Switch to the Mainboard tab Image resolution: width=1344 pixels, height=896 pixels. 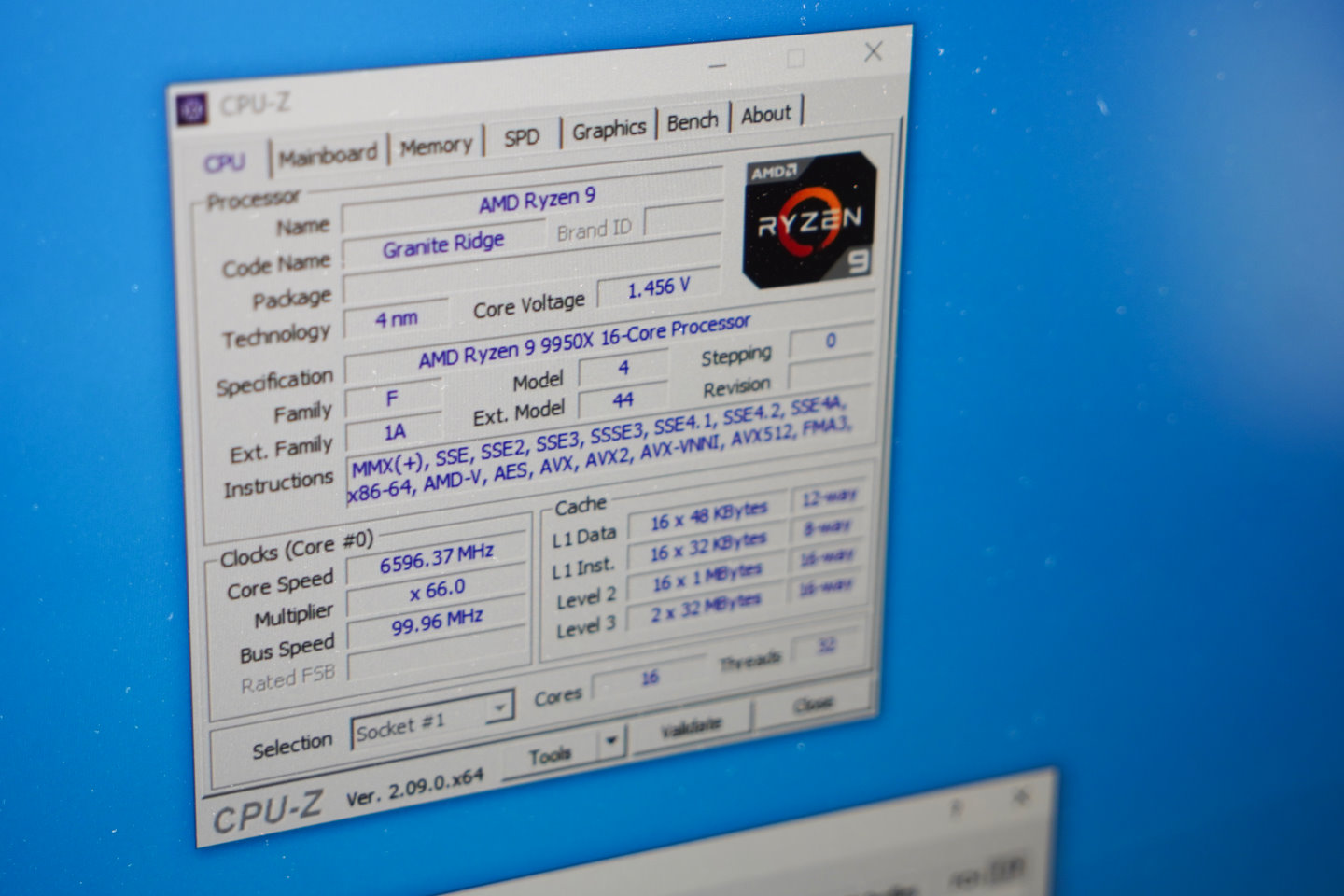pyautogui.click(x=328, y=155)
